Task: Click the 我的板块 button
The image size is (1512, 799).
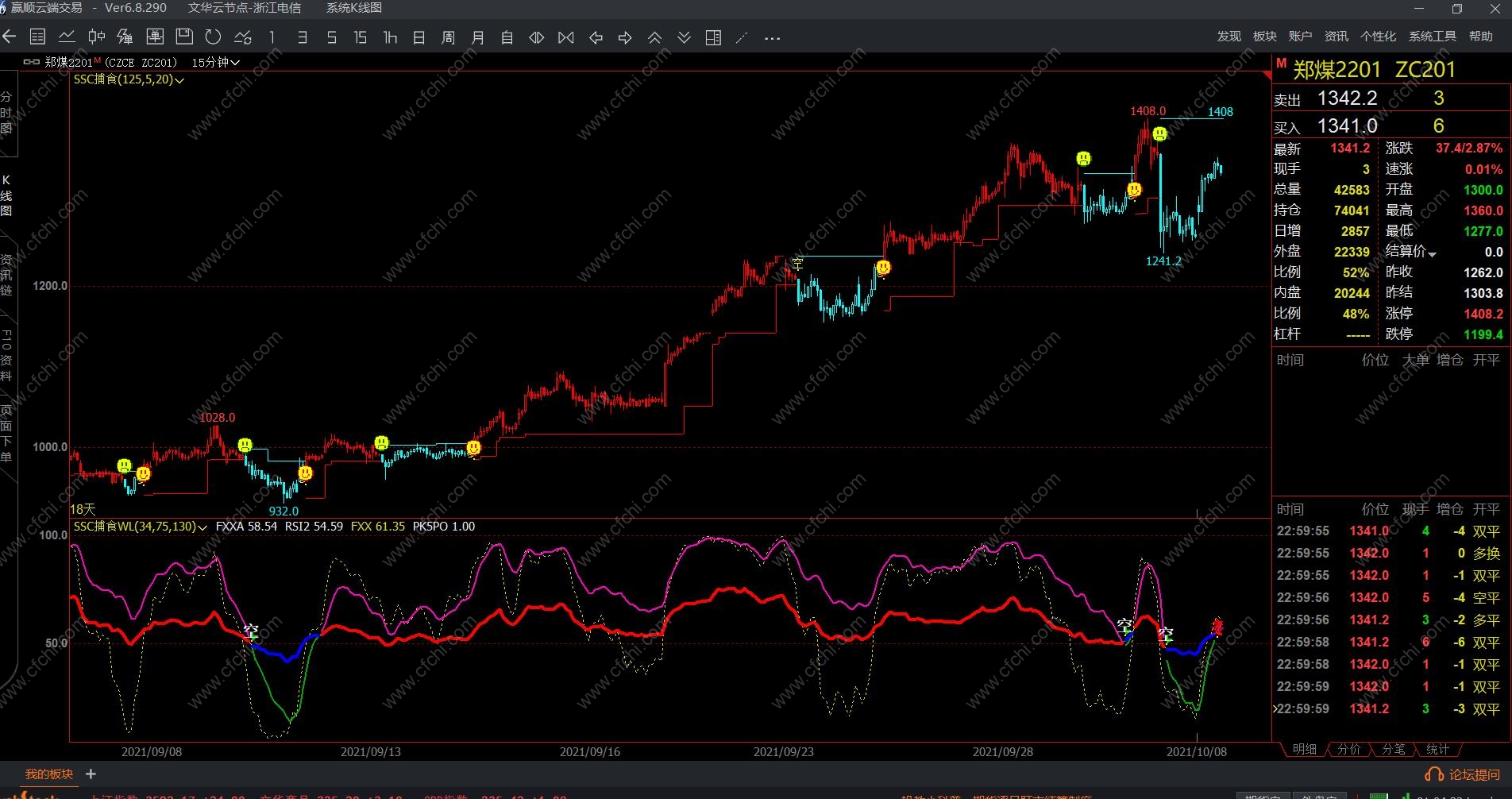Action: coord(49,774)
